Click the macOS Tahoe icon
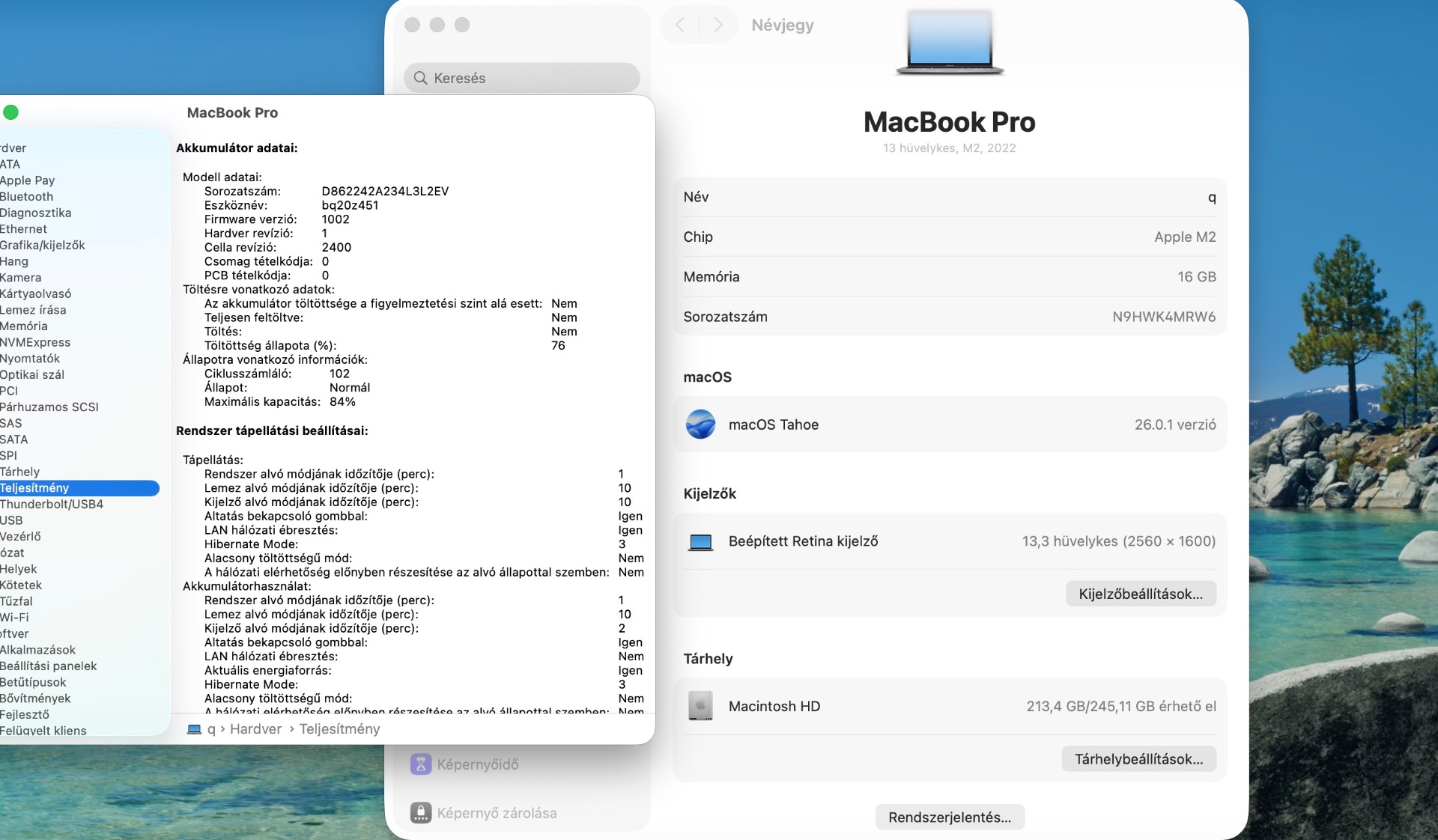Image resolution: width=1438 pixels, height=840 pixels. click(700, 424)
